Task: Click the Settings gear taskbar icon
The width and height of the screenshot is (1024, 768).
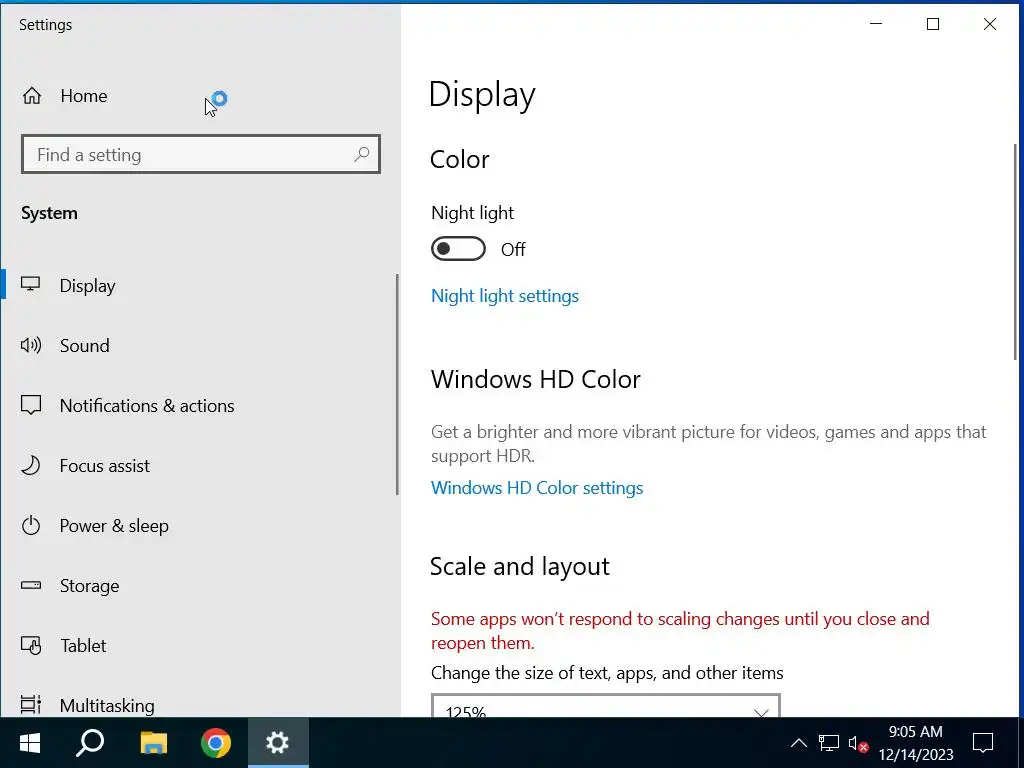Action: (x=278, y=743)
